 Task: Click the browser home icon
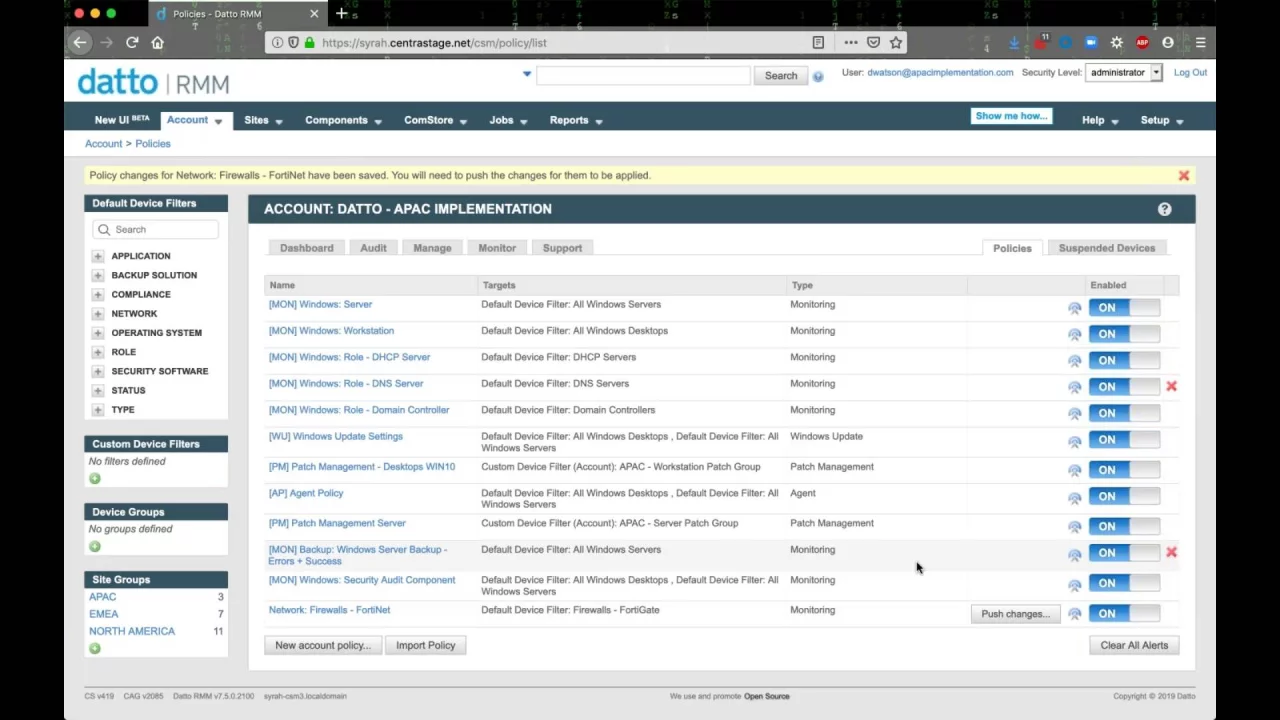[157, 42]
